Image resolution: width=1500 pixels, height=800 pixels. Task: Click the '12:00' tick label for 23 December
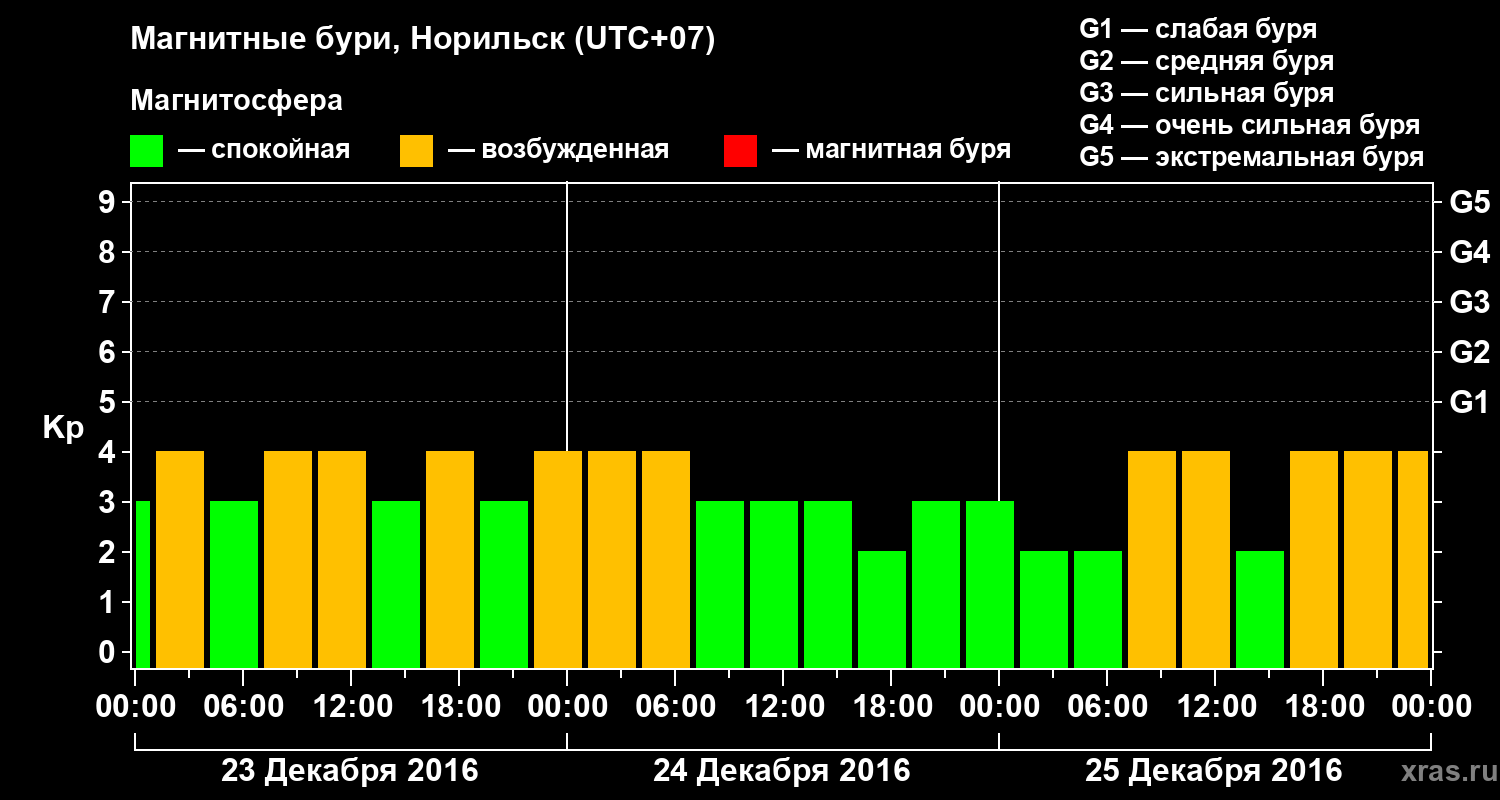coord(351,707)
